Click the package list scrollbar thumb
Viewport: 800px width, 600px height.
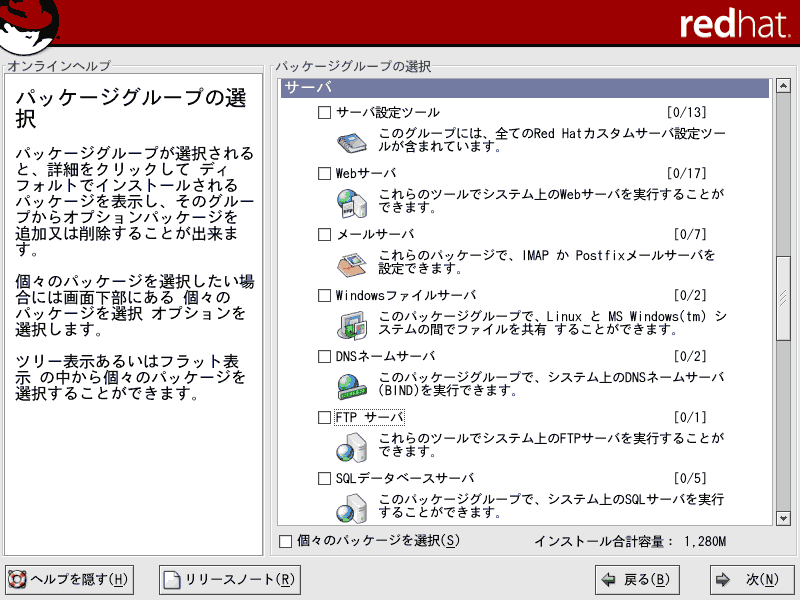pyautogui.click(x=783, y=298)
